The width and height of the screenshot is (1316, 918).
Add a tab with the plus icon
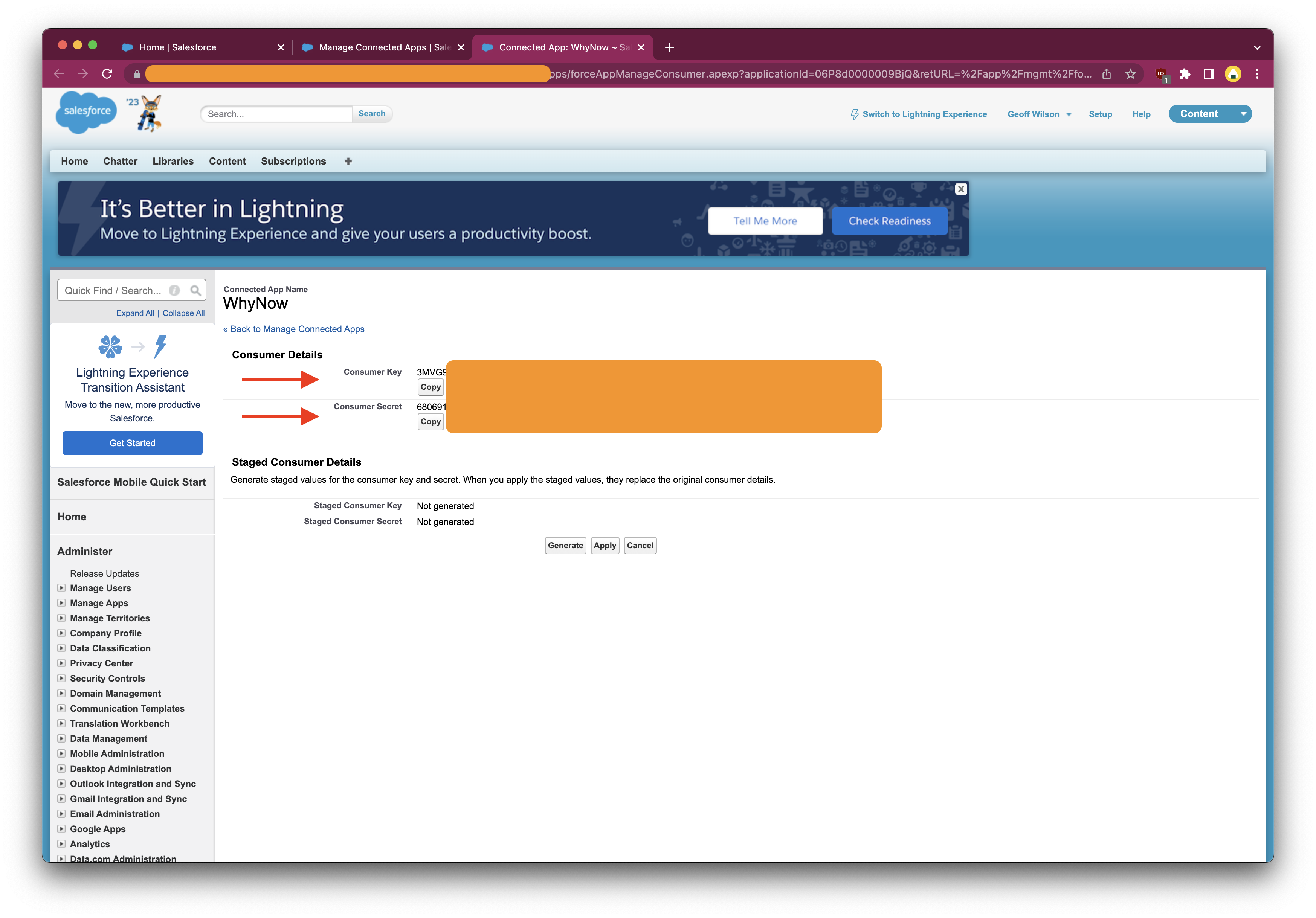coord(348,161)
